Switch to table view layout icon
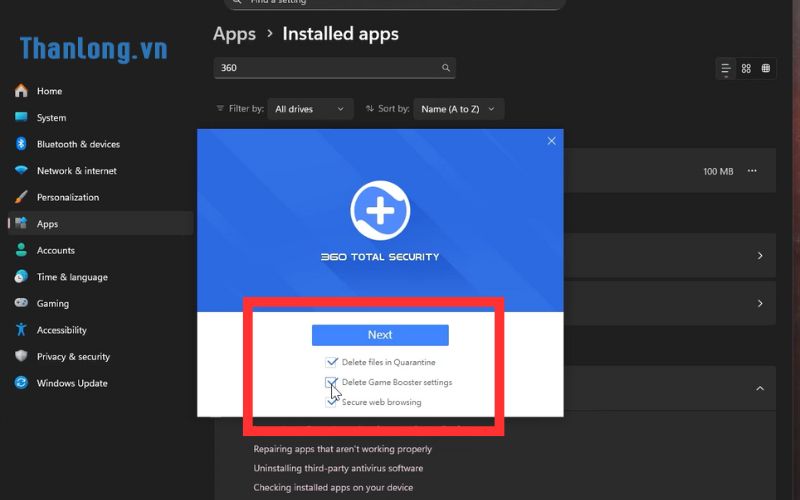Screen dimensions: 800x500 point(766,68)
